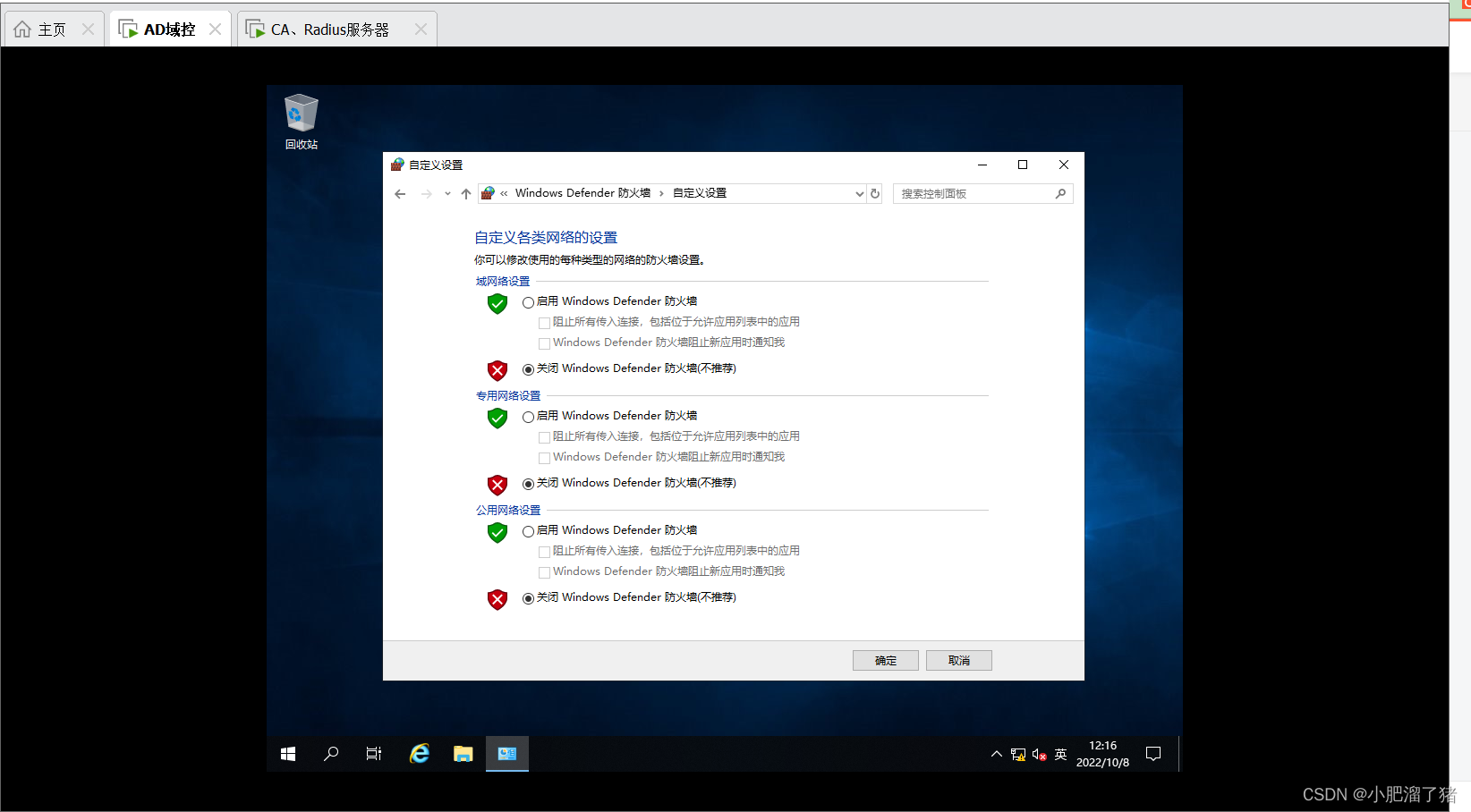Click the 专用网络设置 section heading
This screenshot has width=1471, height=812.
coord(508,396)
